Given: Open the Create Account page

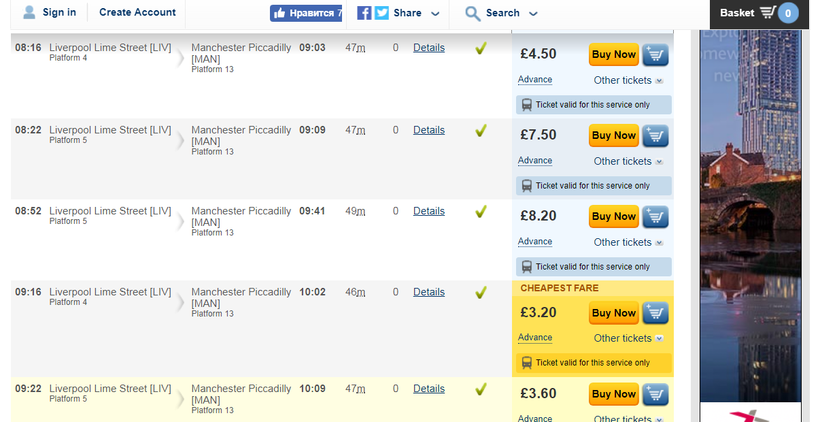Looking at the screenshot, I should [x=137, y=13].
